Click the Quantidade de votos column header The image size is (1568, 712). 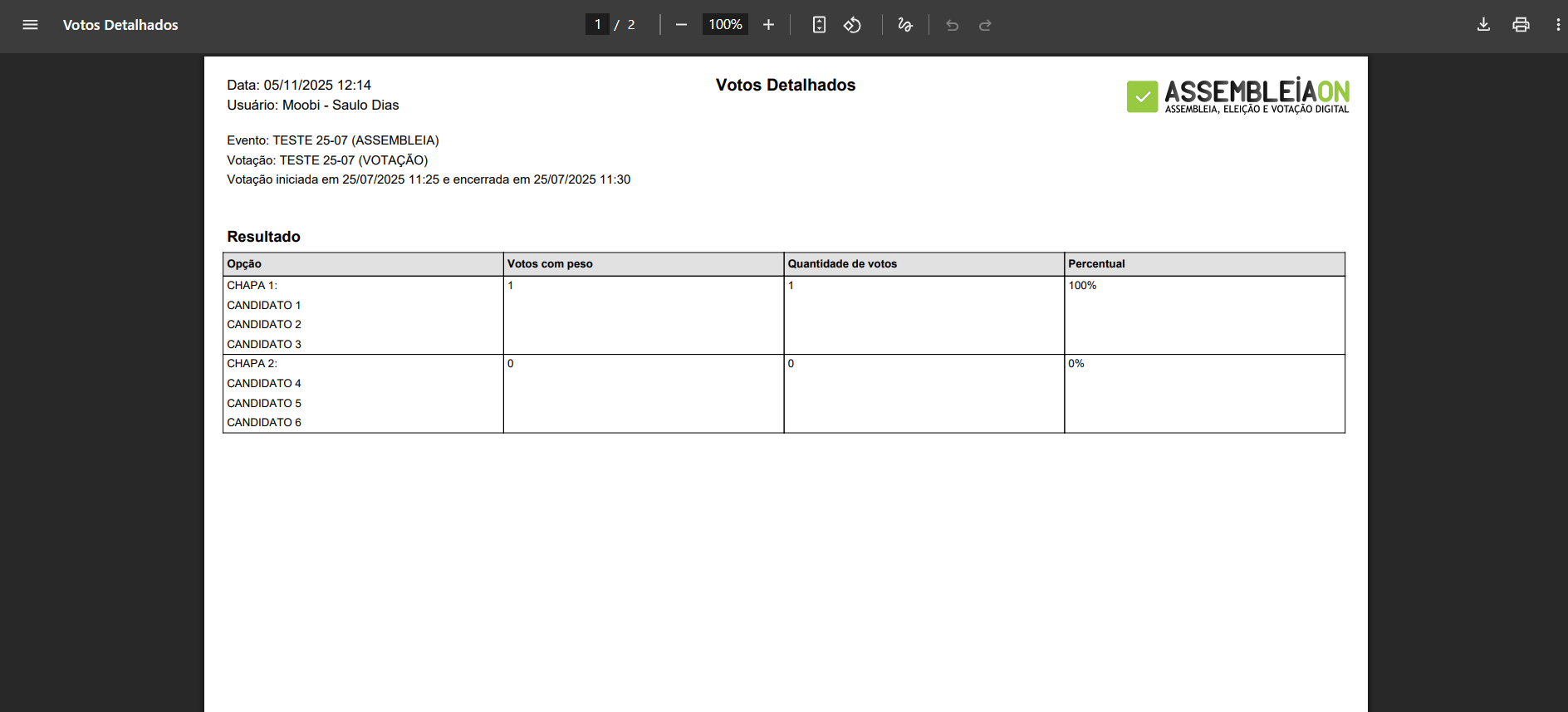tap(842, 264)
